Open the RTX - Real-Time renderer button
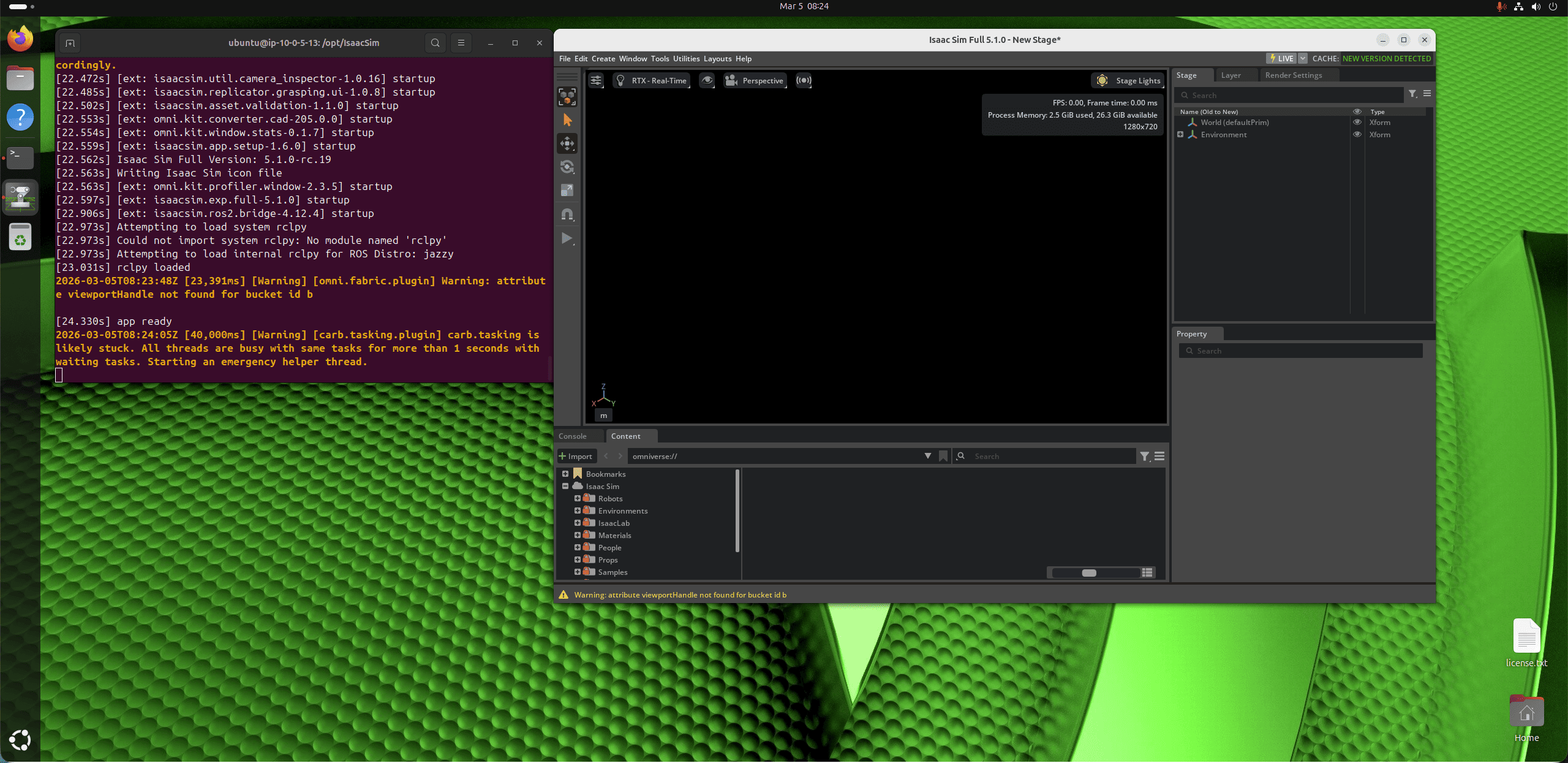Screen dimensions: 1568x763 tap(652, 80)
